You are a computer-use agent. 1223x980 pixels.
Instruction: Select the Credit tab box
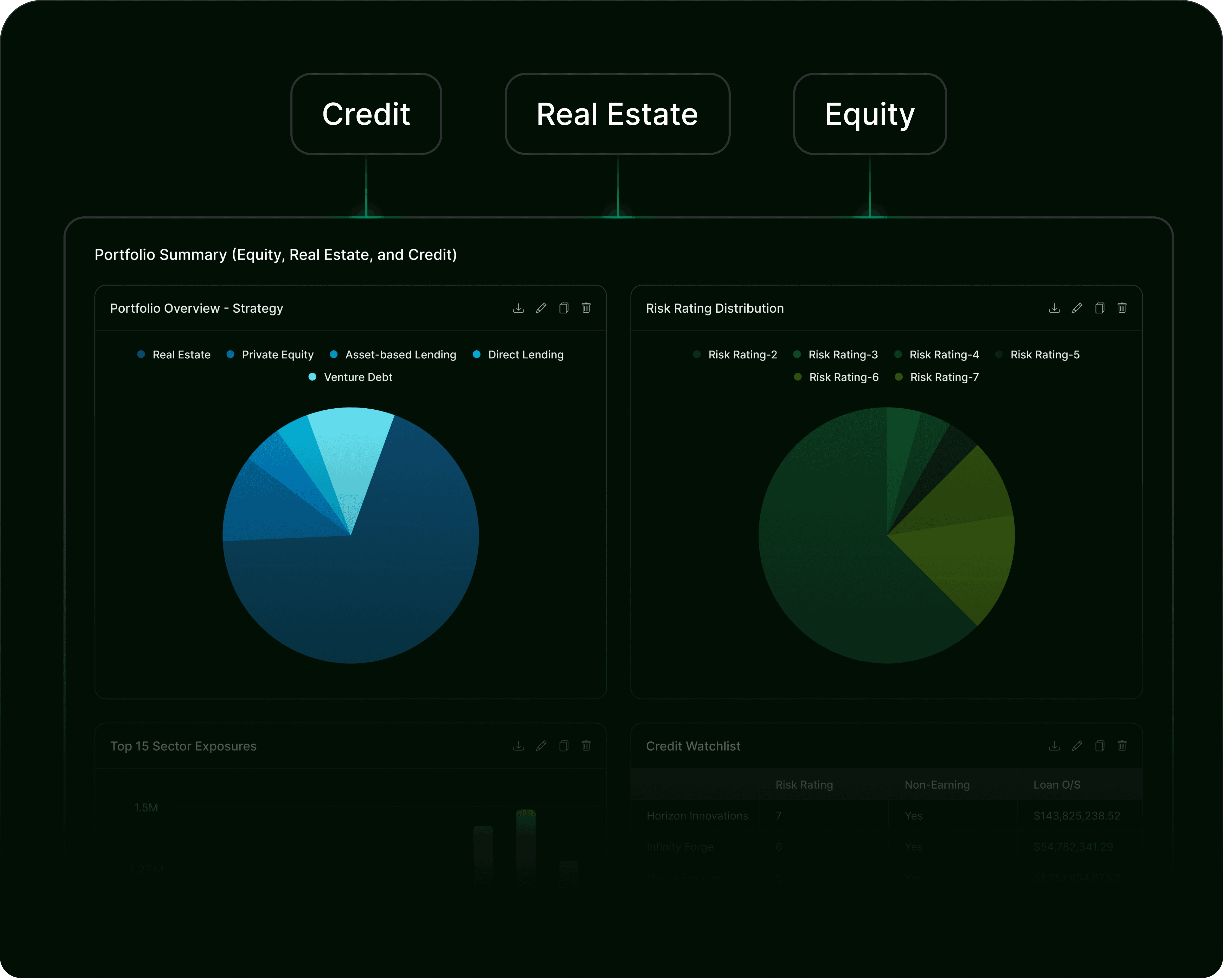(x=366, y=114)
